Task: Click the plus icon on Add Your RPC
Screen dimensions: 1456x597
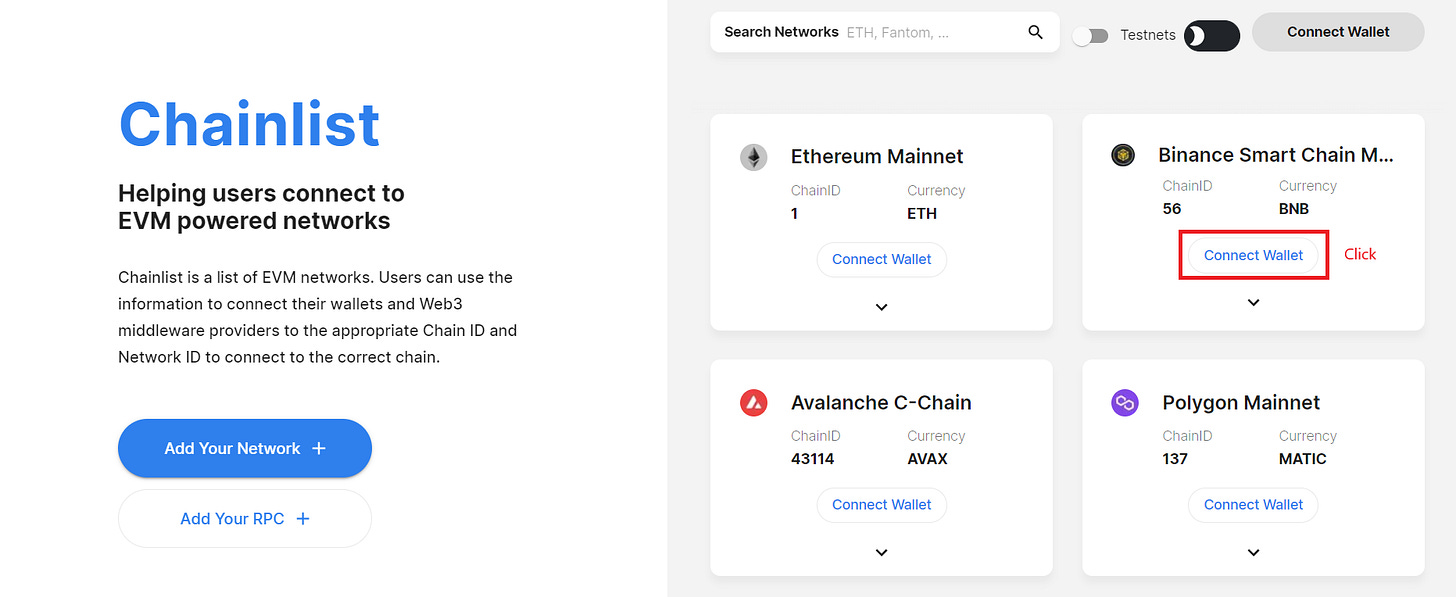Action: (x=303, y=518)
